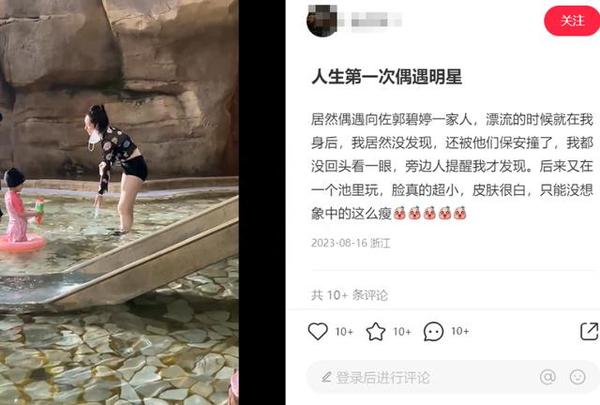Select the post title 人生第一次偶遇明星

(x=386, y=77)
